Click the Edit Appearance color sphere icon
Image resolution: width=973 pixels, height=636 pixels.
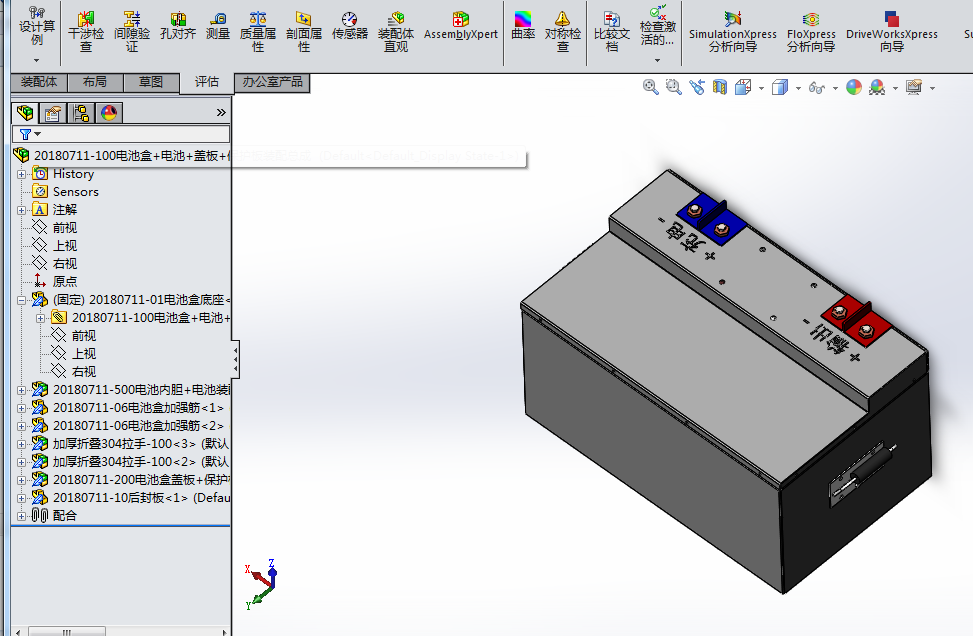854,87
